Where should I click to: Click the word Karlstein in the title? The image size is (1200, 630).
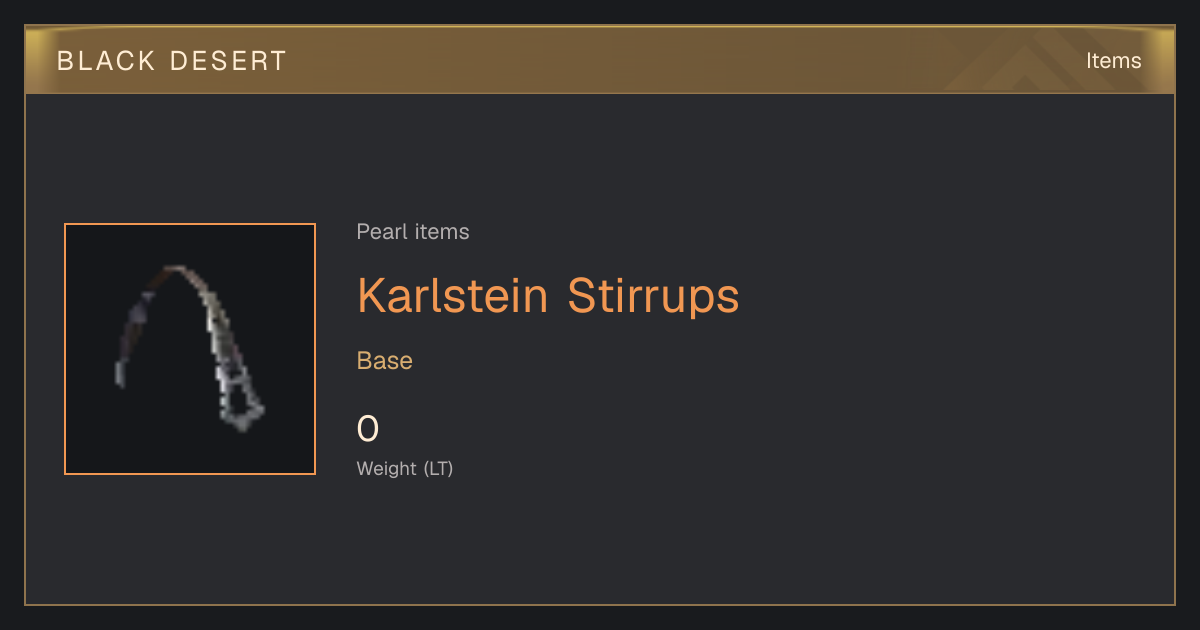pos(453,296)
